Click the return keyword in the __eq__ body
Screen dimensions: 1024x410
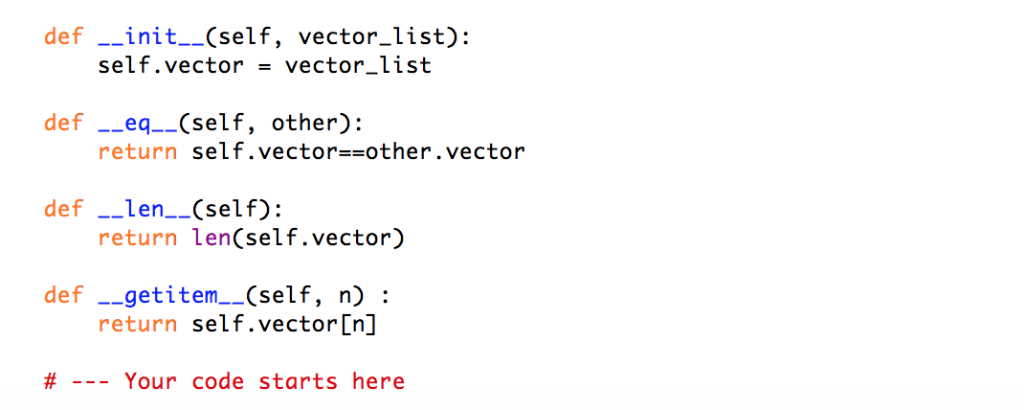[137, 153]
